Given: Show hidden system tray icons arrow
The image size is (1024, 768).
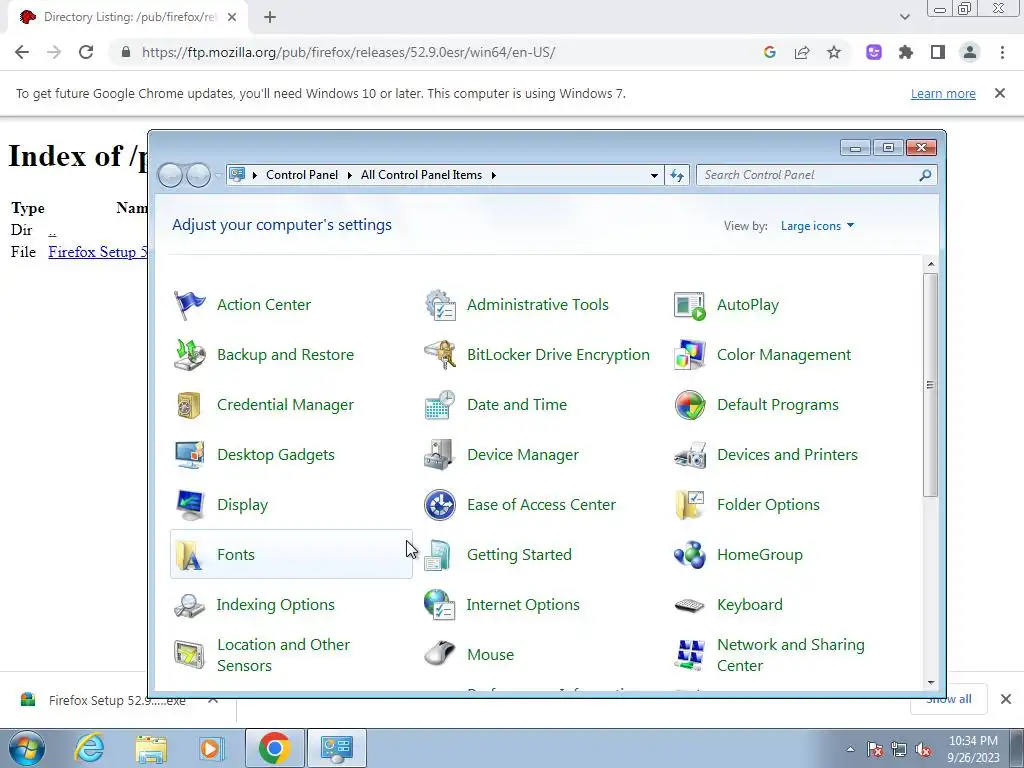Looking at the screenshot, I should click(x=850, y=749).
